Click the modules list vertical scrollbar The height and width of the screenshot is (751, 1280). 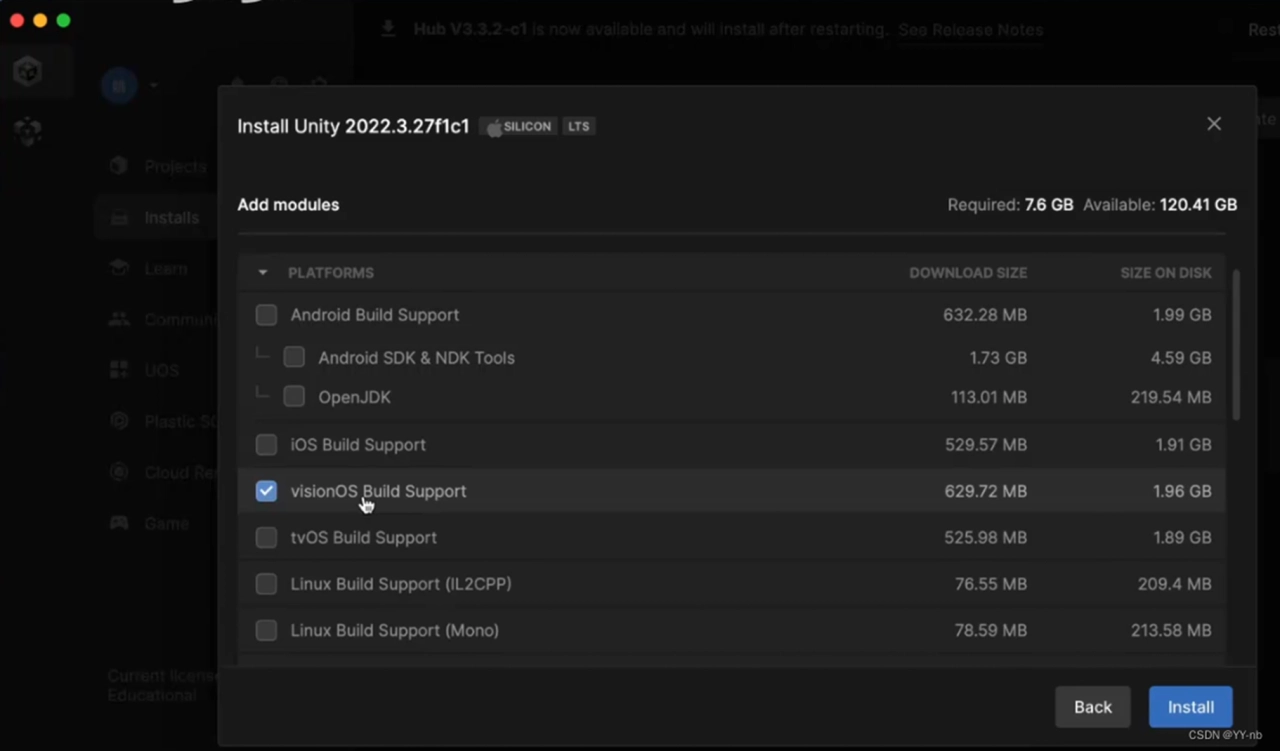point(1236,345)
